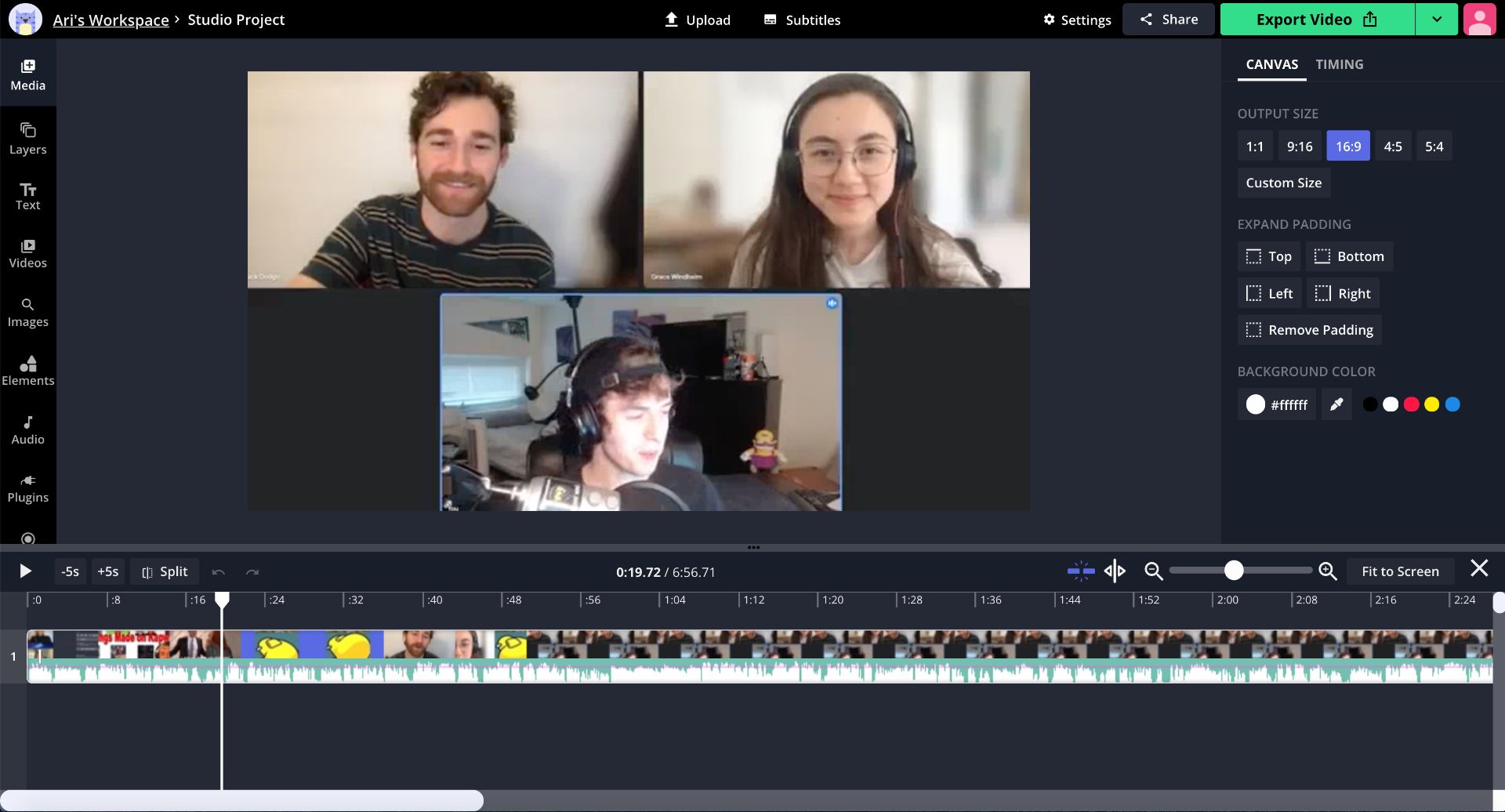Click the timeline zoom slider handle
The width and height of the screenshot is (1505, 812).
(1234, 571)
